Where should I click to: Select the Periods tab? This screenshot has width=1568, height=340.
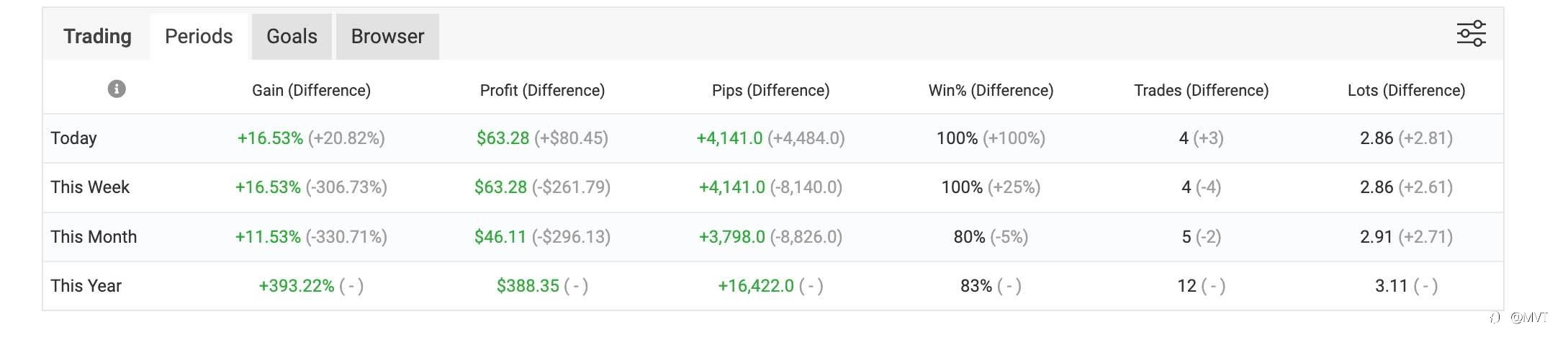pyautogui.click(x=199, y=37)
